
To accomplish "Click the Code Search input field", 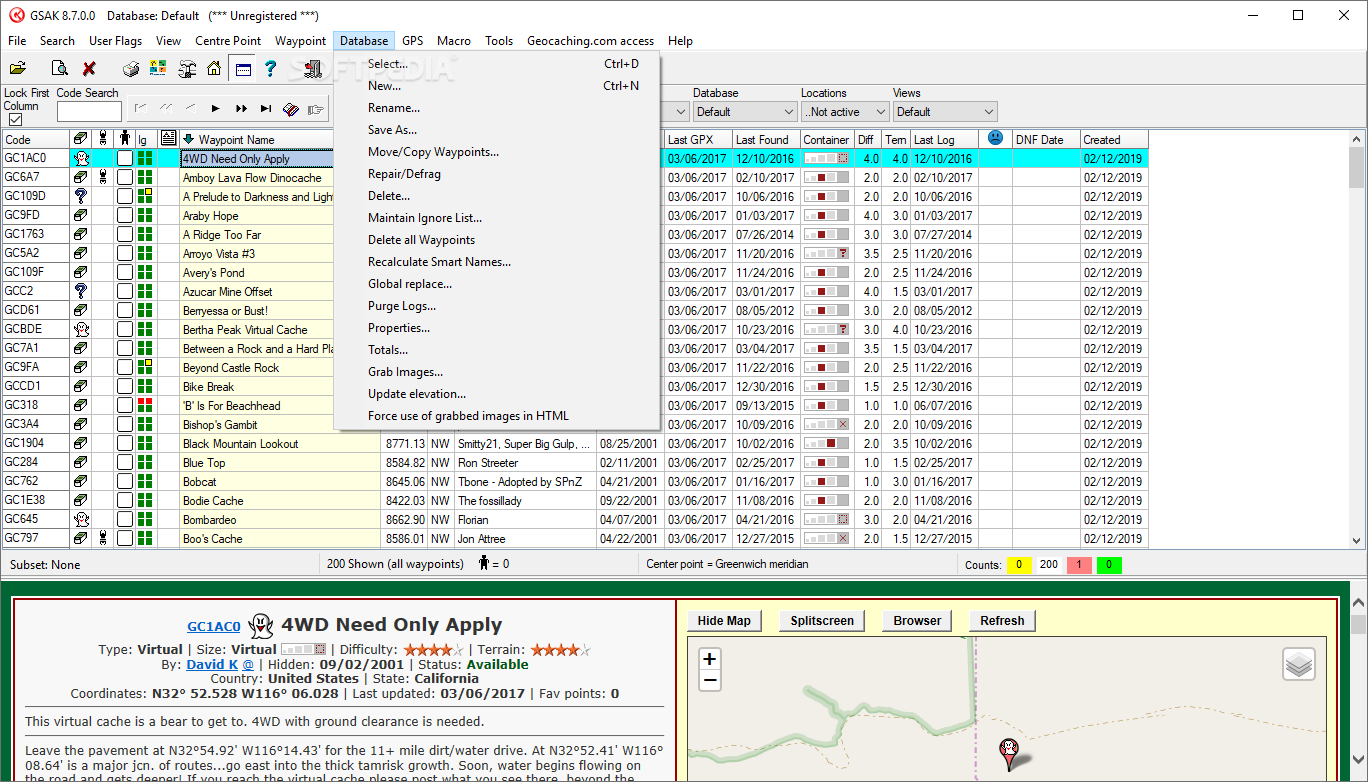I will point(89,112).
